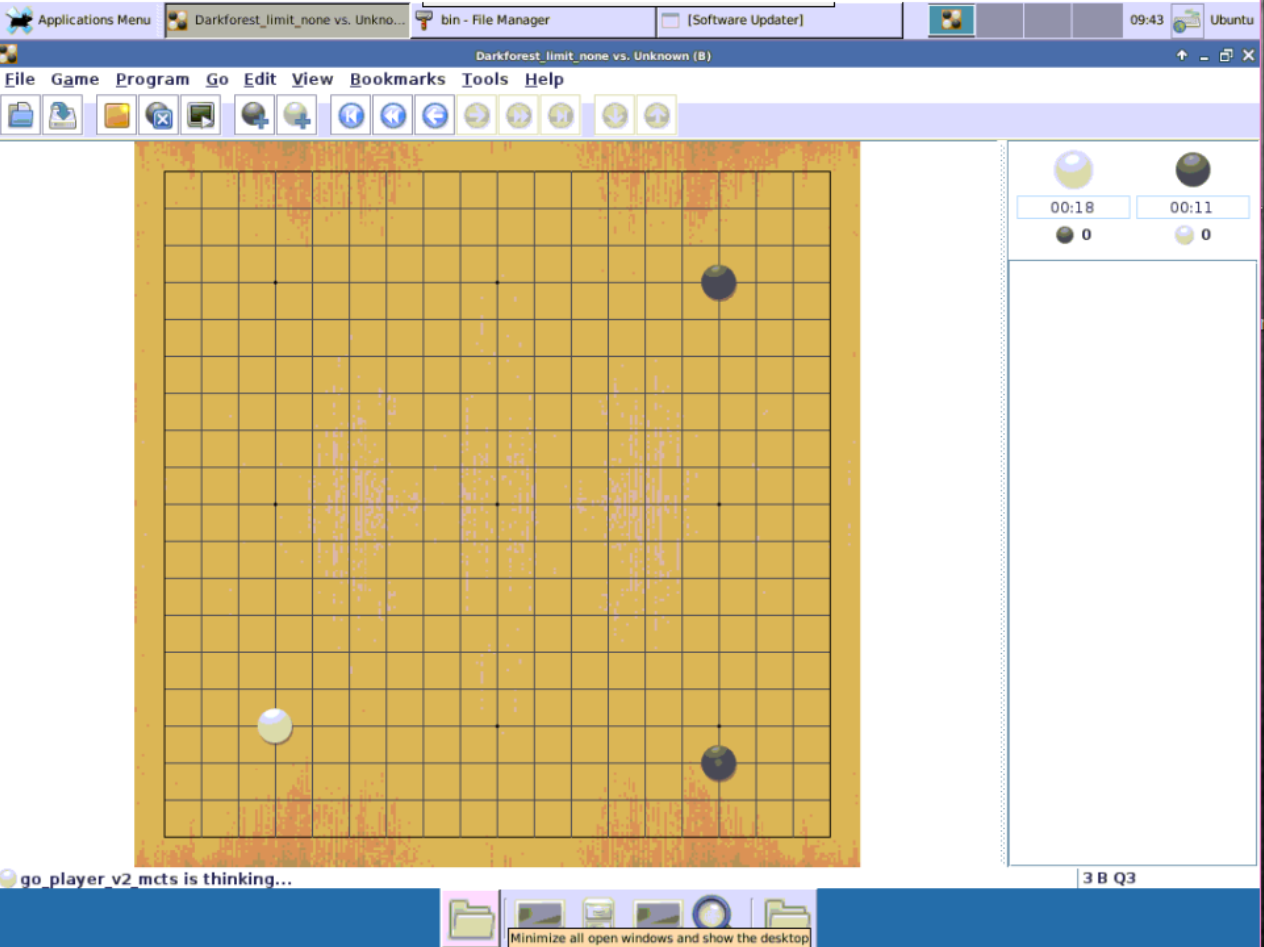Save the current game
Screen dimensions: 1264x947
pos(60,115)
